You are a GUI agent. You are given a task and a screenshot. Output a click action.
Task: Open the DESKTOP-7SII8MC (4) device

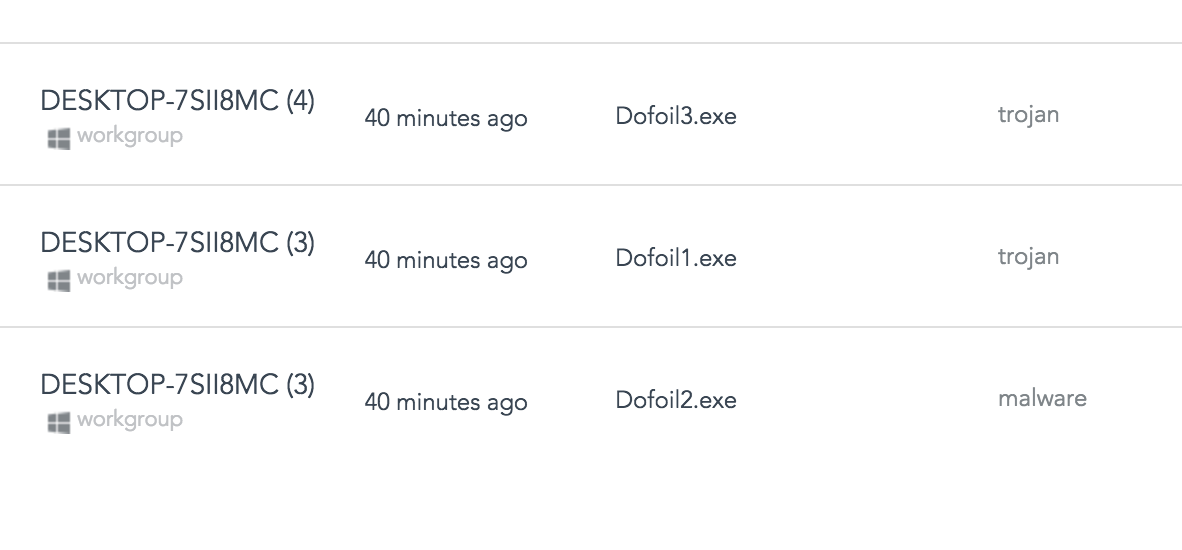pyautogui.click(x=177, y=101)
